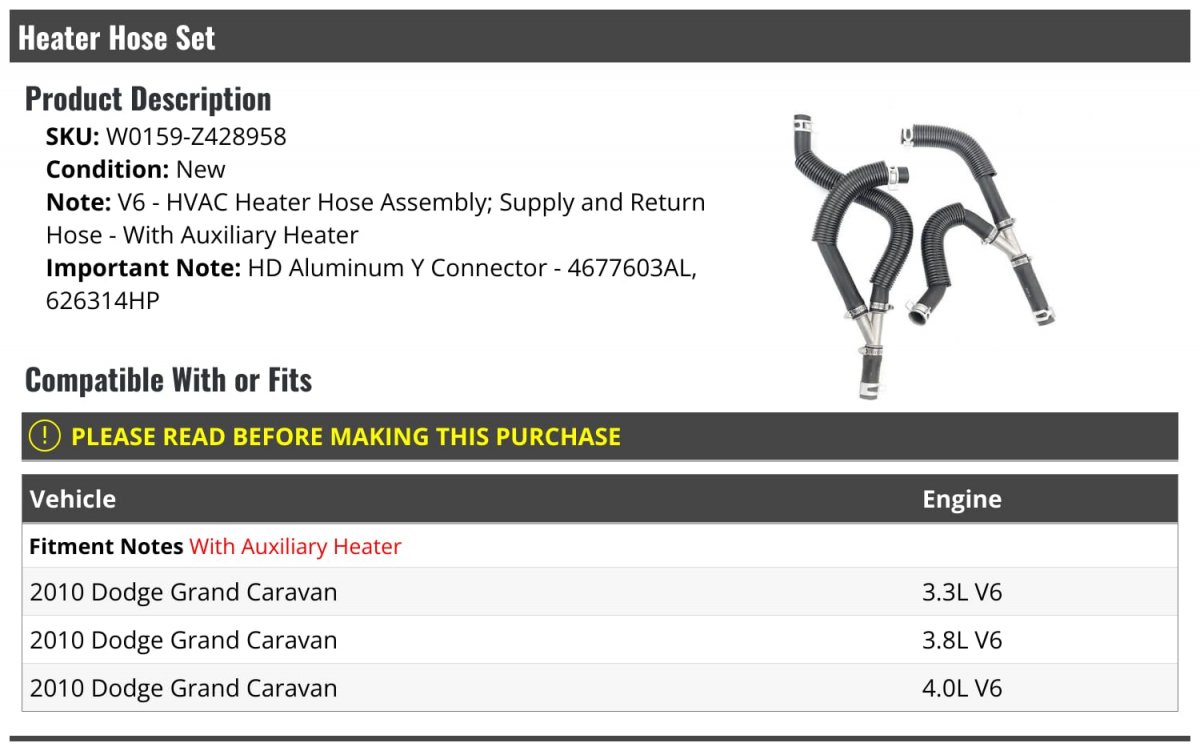Click the Compatible With or Fits heading
The height and width of the screenshot is (751, 1200).
[x=168, y=380]
